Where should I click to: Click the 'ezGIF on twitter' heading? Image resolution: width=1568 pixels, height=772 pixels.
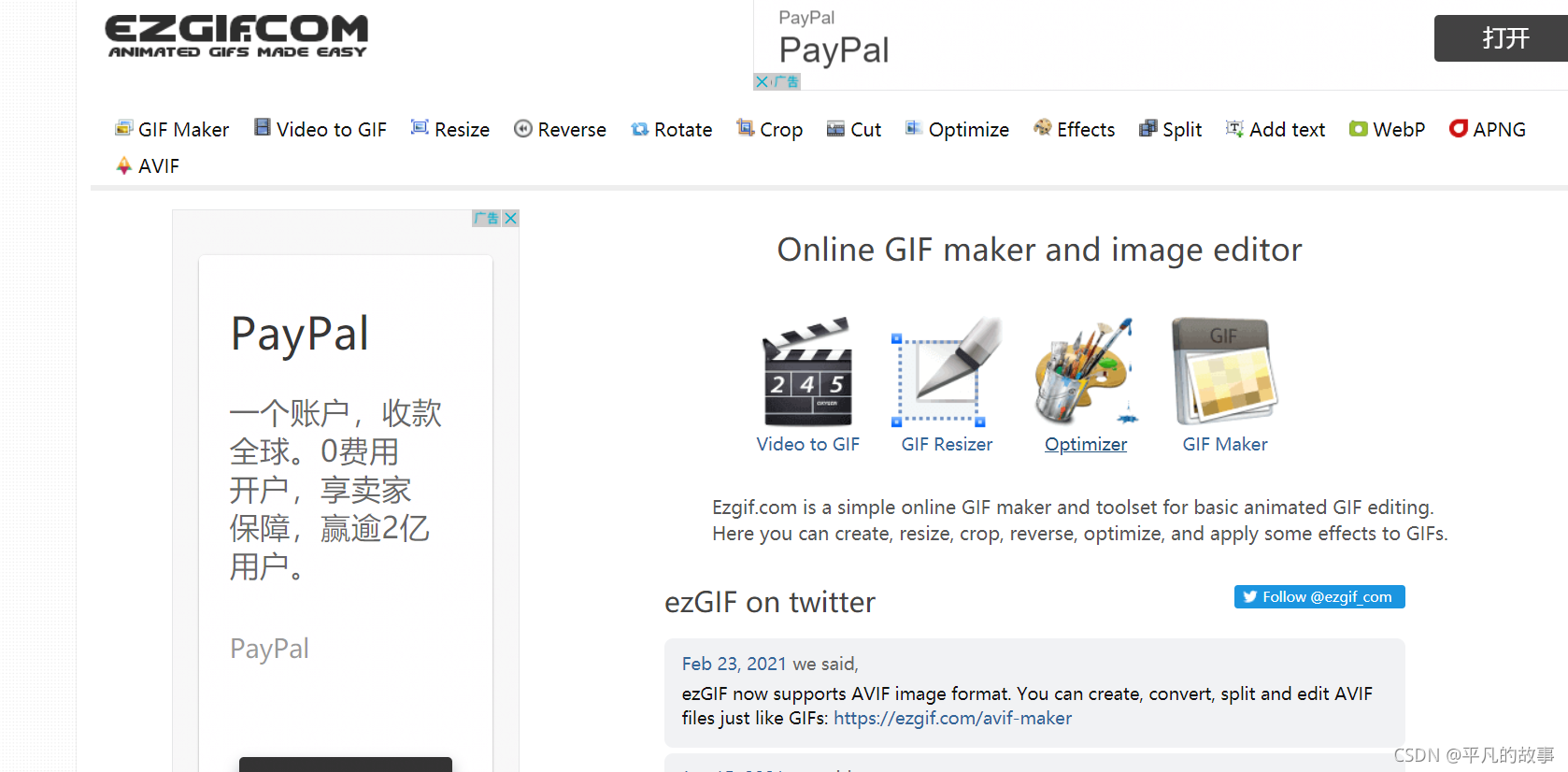click(770, 603)
